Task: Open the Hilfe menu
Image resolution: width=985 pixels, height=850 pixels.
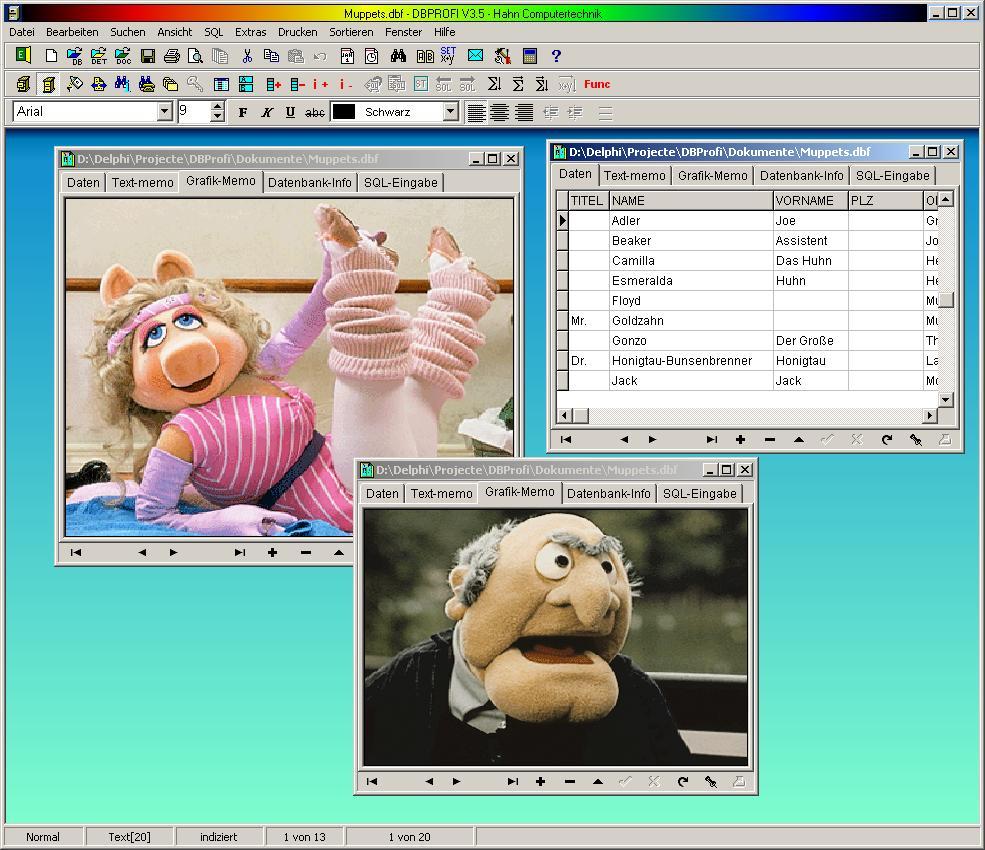Action: pyautogui.click(x=444, y=32)
